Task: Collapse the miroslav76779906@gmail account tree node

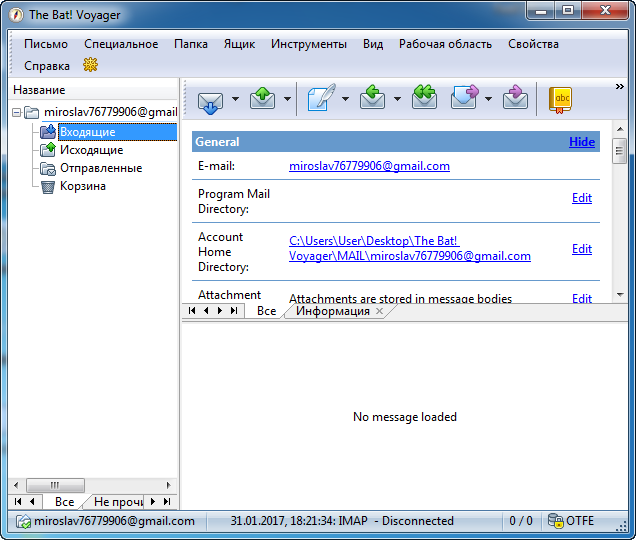Action: pyautogui.click(x=16, y=112)
